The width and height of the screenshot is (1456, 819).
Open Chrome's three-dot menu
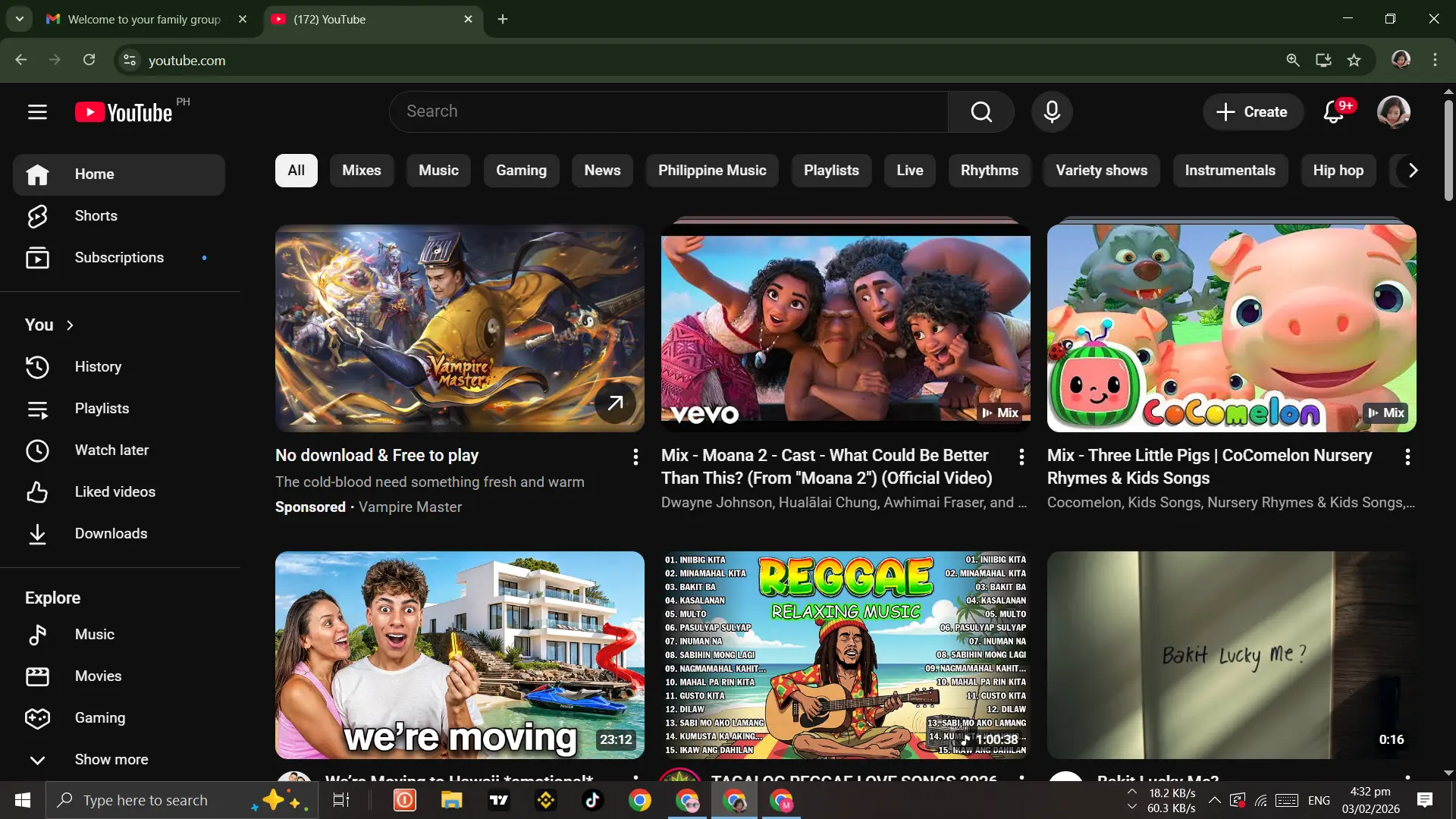[1435, 60]
